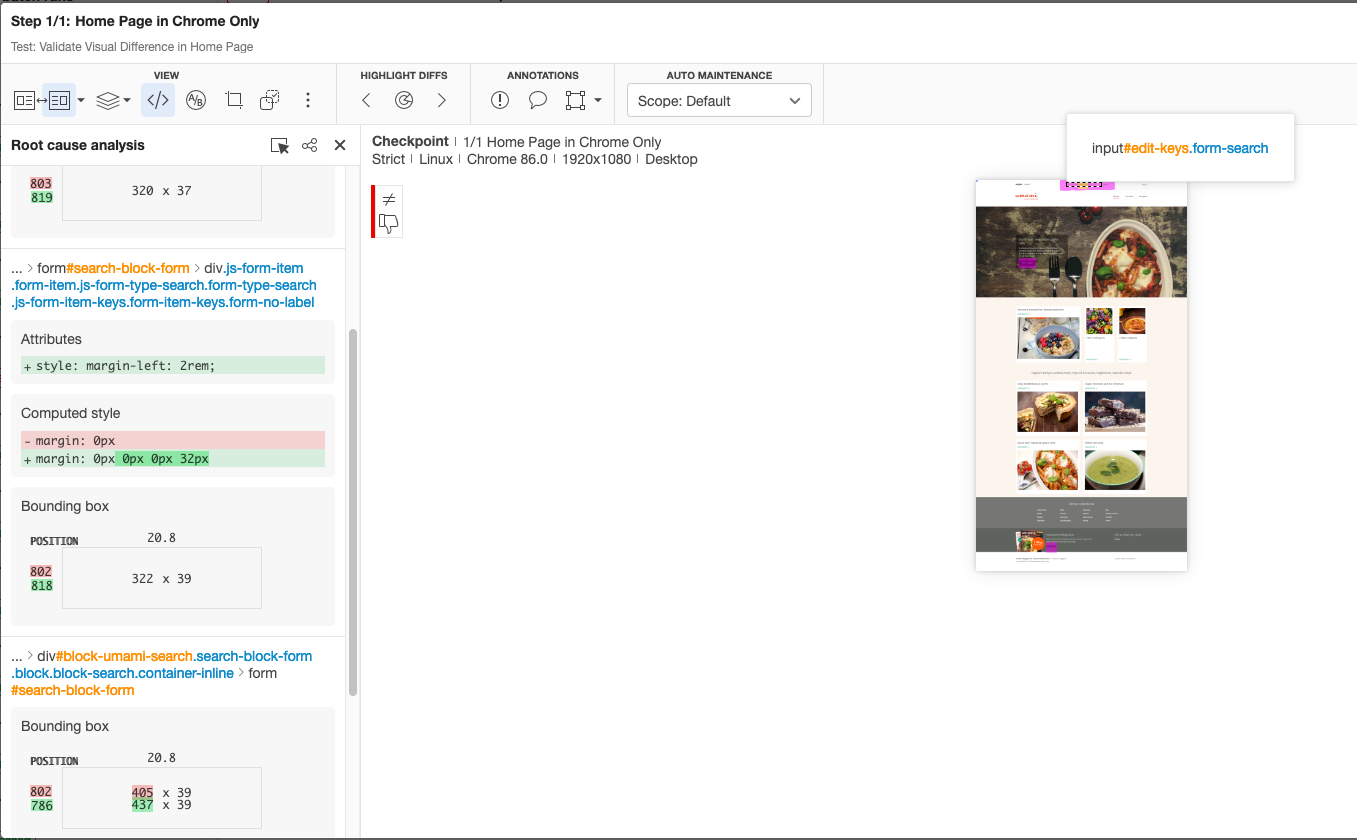
Task: Go to previous highlighted diff
Action: click(x=366, y=100)
